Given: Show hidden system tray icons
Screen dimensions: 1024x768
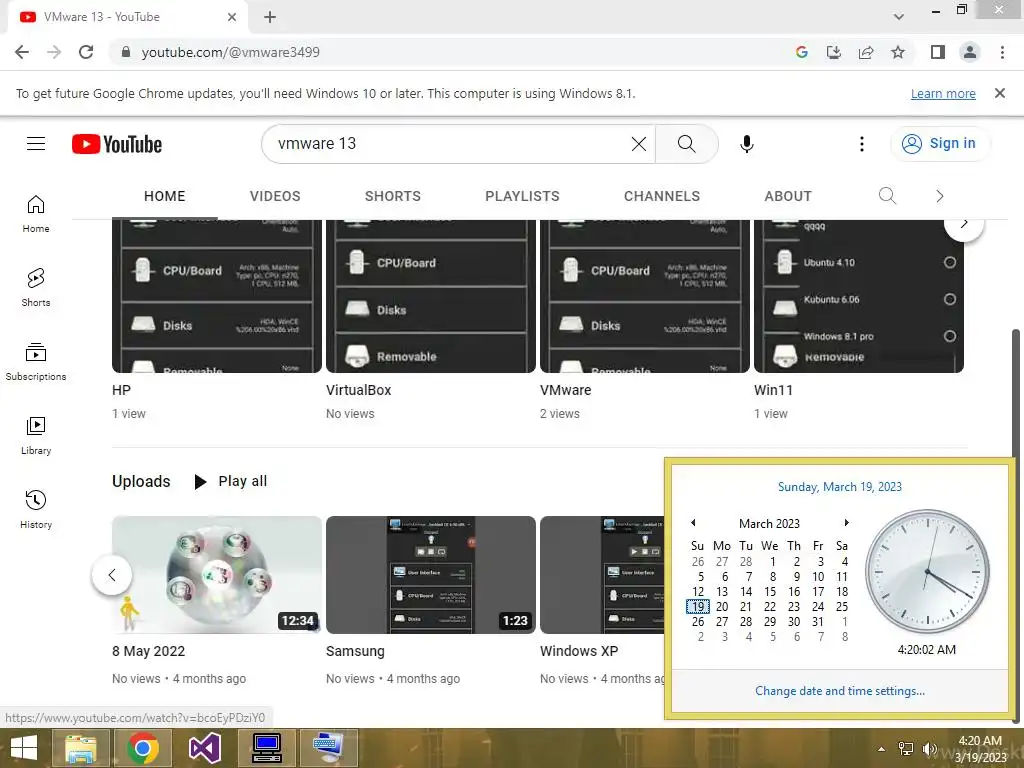Looking at the screenshot, I should [x=882, y=749].
